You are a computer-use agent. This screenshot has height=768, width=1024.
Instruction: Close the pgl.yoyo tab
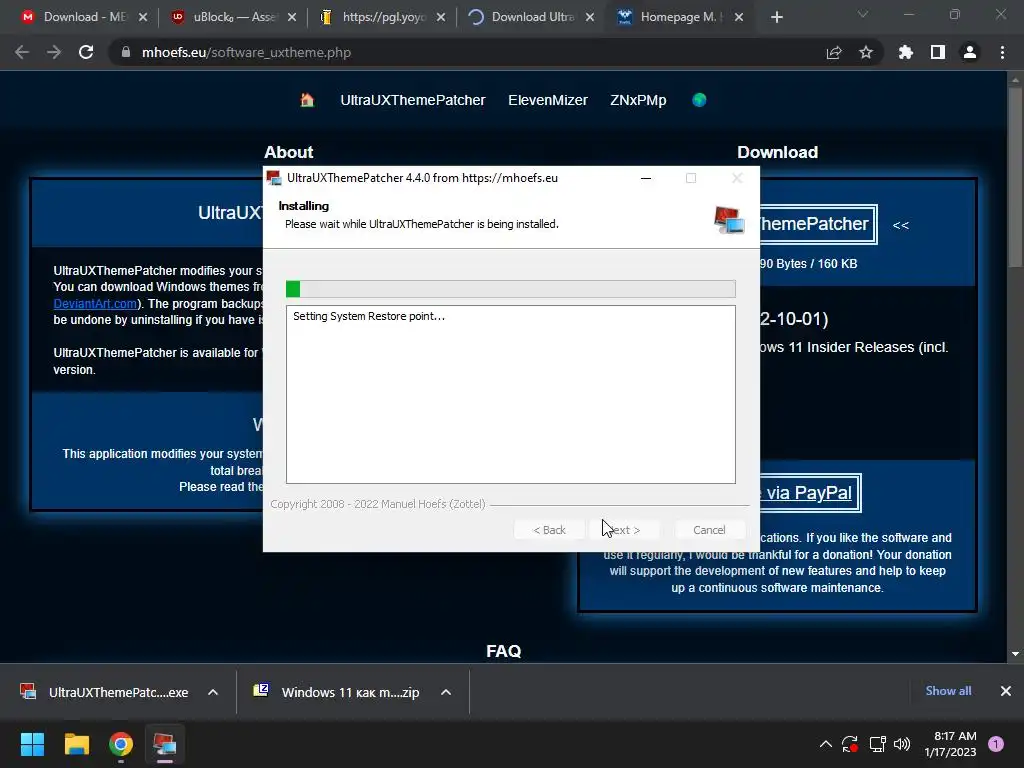coord(441,18)
